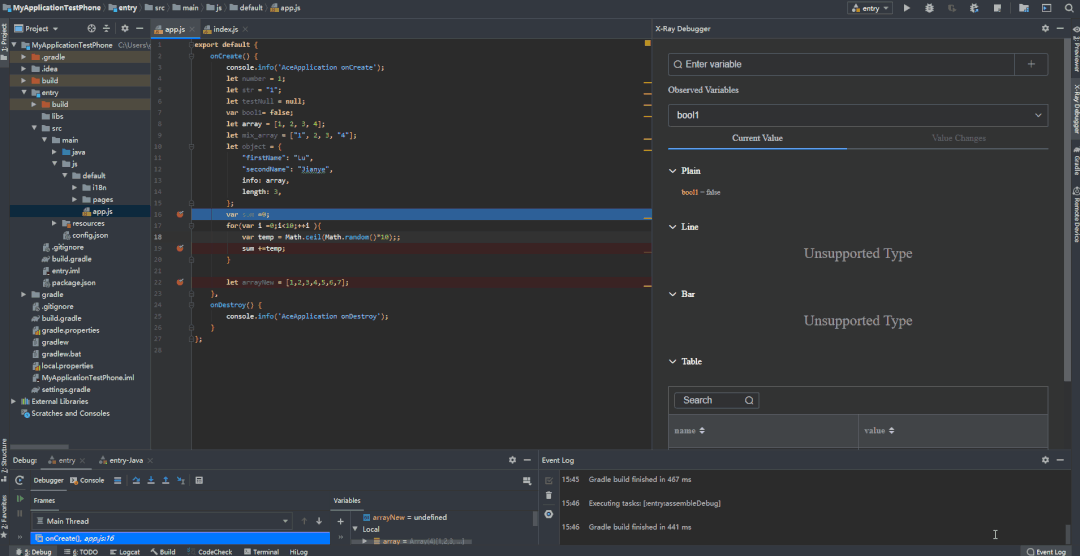Click the Run app play icon
This screenshot has width=1080, height=556.
coord(907,8)
